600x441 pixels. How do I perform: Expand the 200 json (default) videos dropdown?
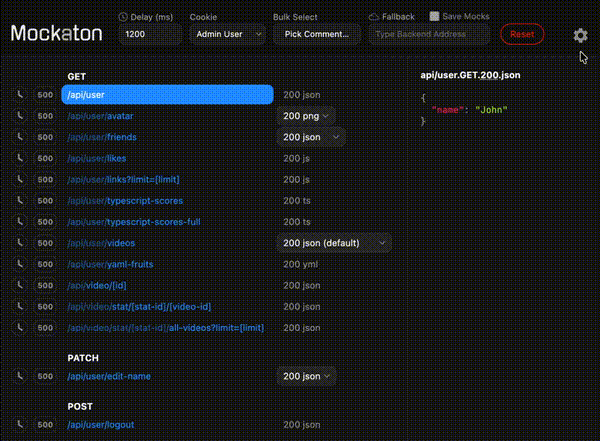click(x=334, y=243)
